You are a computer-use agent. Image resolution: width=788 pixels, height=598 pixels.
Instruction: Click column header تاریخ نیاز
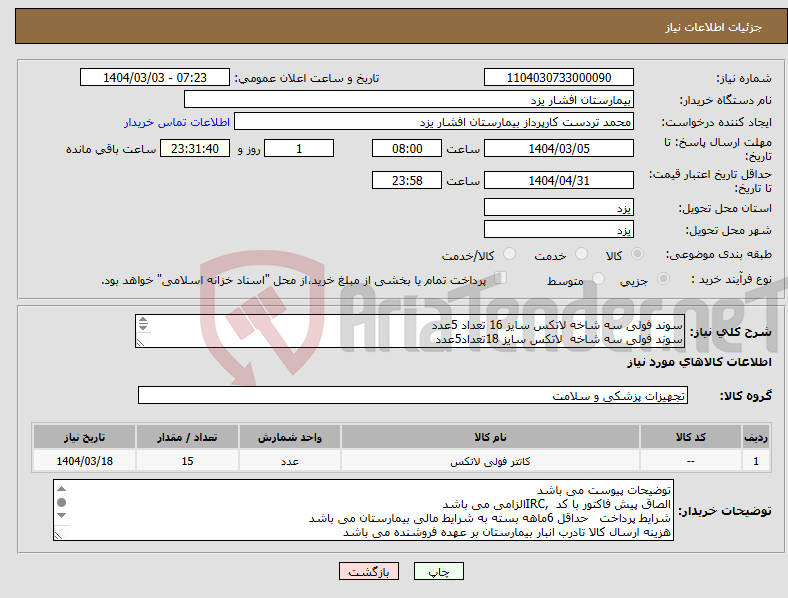point(84,437)
